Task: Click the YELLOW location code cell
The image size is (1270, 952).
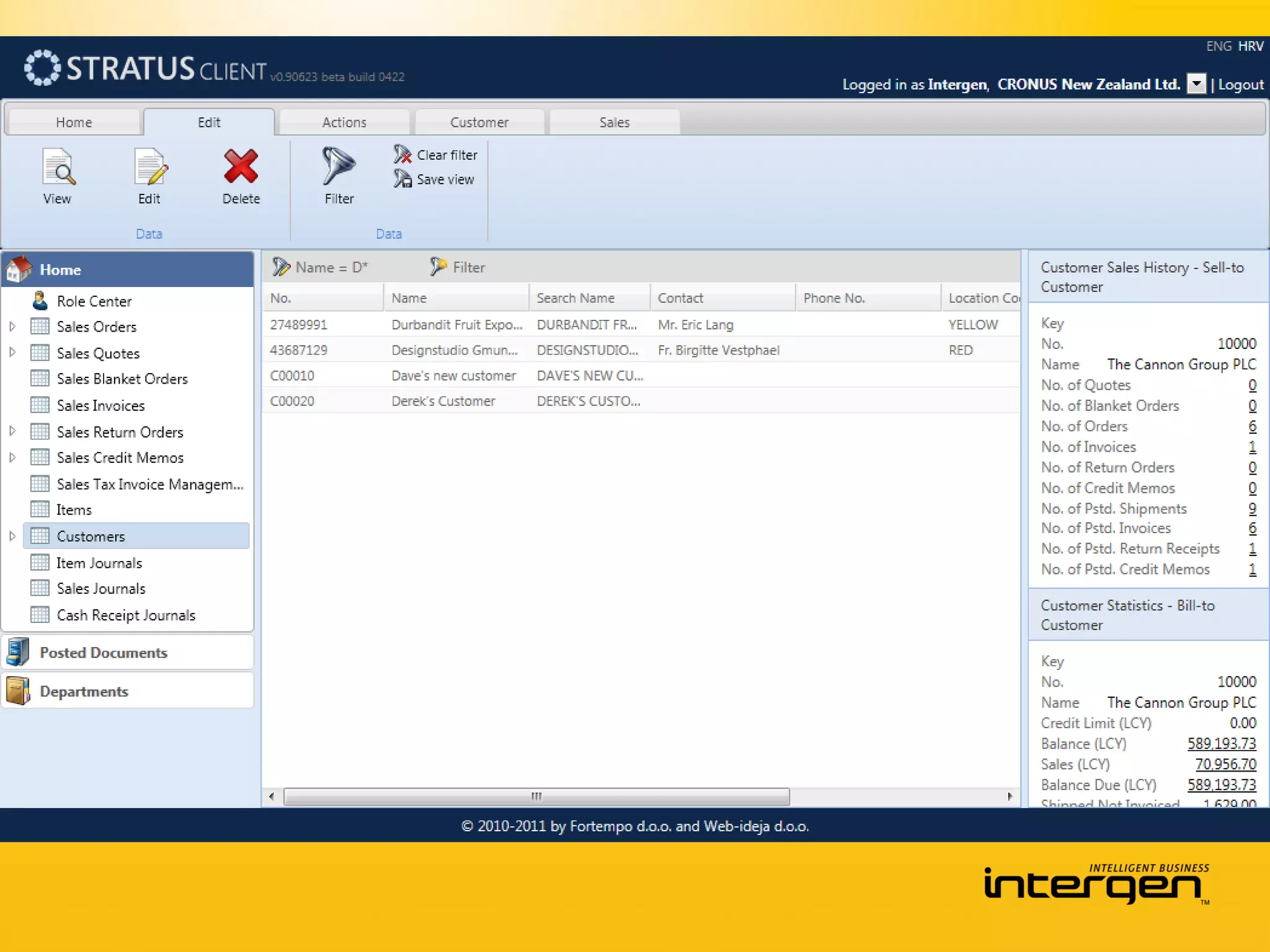Action: 973,325
